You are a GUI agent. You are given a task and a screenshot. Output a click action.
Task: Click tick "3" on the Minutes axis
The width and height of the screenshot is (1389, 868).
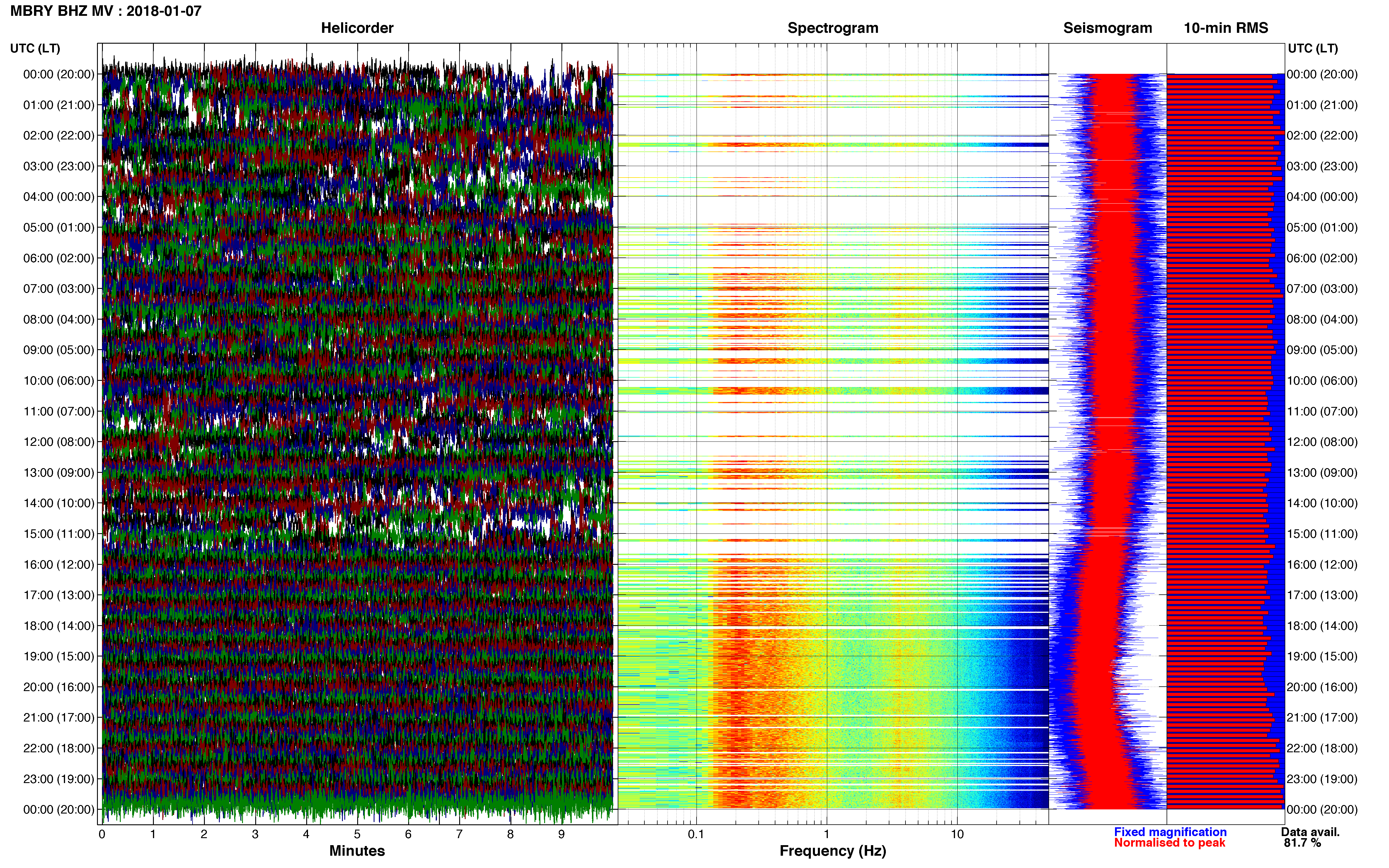255,835
